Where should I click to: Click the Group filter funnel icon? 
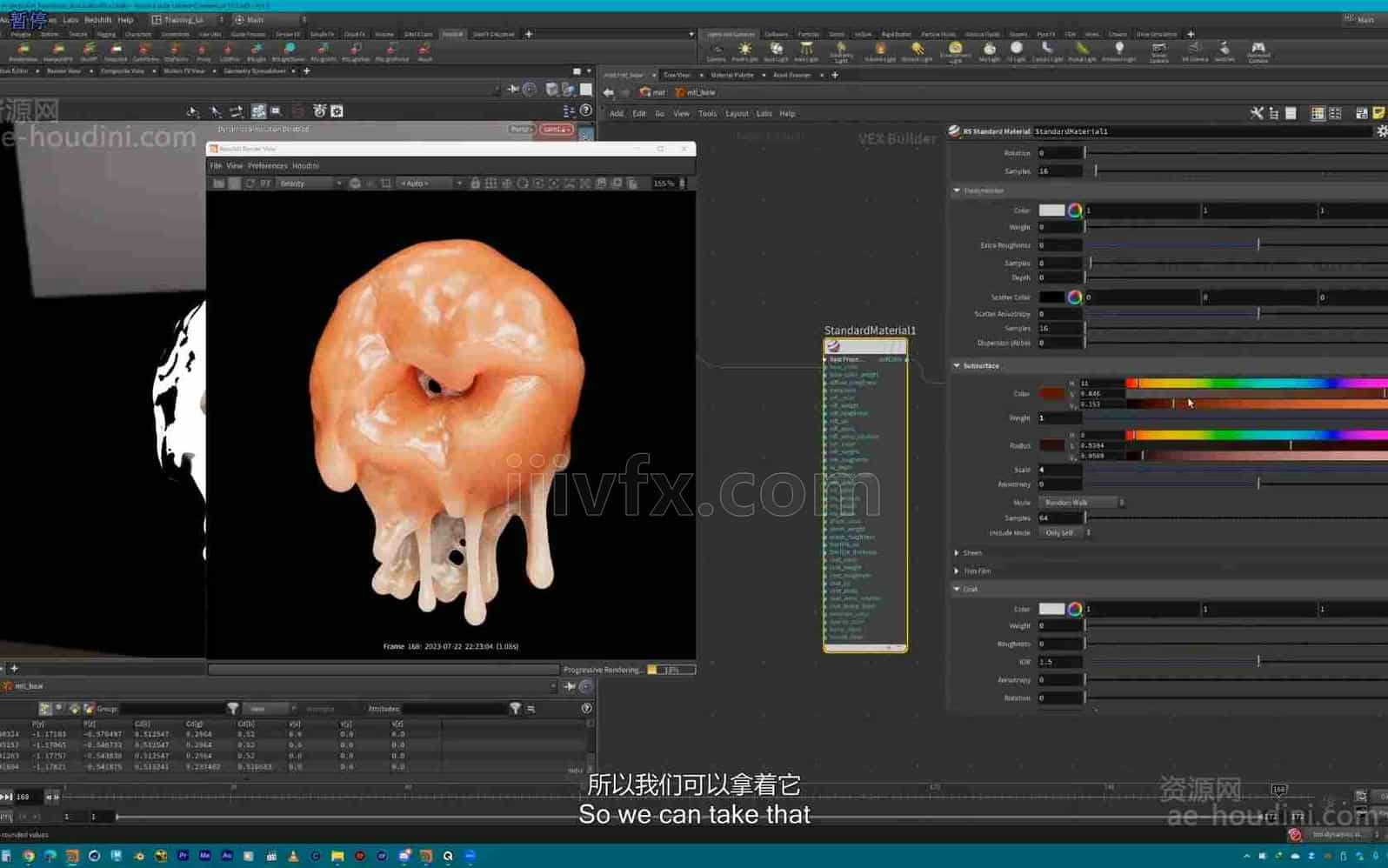click(233, 709)
